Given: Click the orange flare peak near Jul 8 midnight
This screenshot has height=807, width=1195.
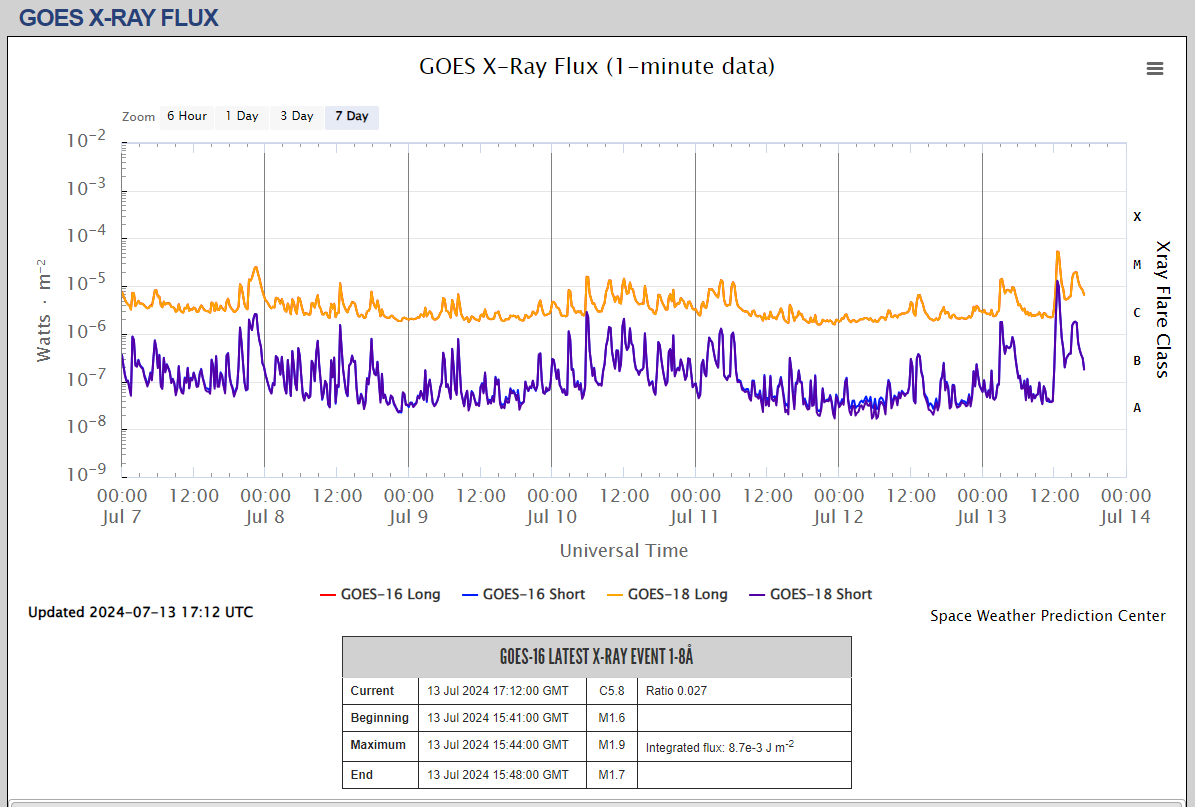Looking at the screenshot, I should point(256,268).
